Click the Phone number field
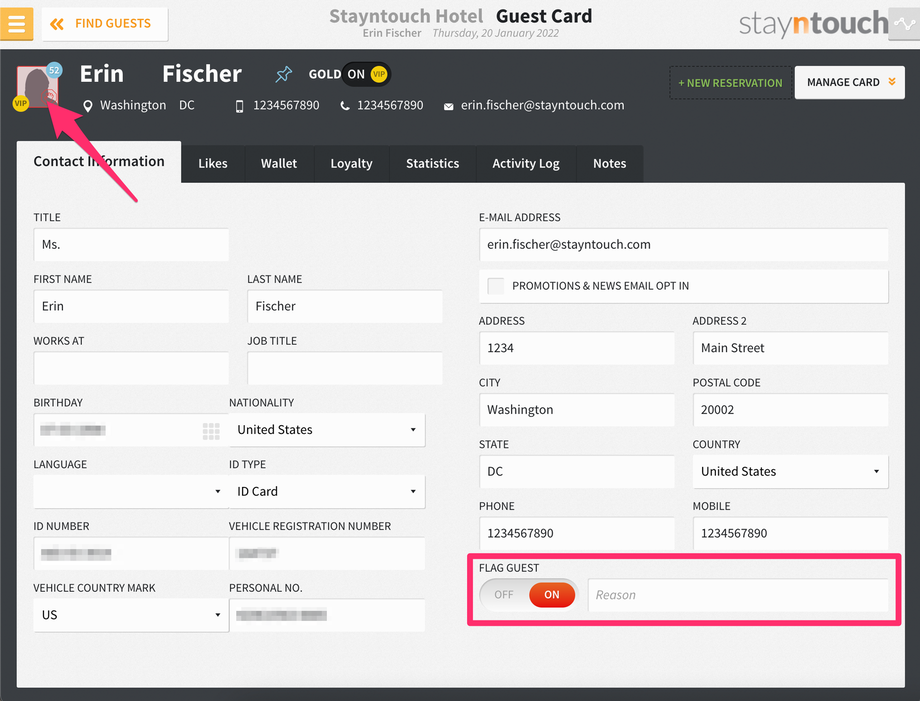Screen dimensions: 920x701 (577, 534)
